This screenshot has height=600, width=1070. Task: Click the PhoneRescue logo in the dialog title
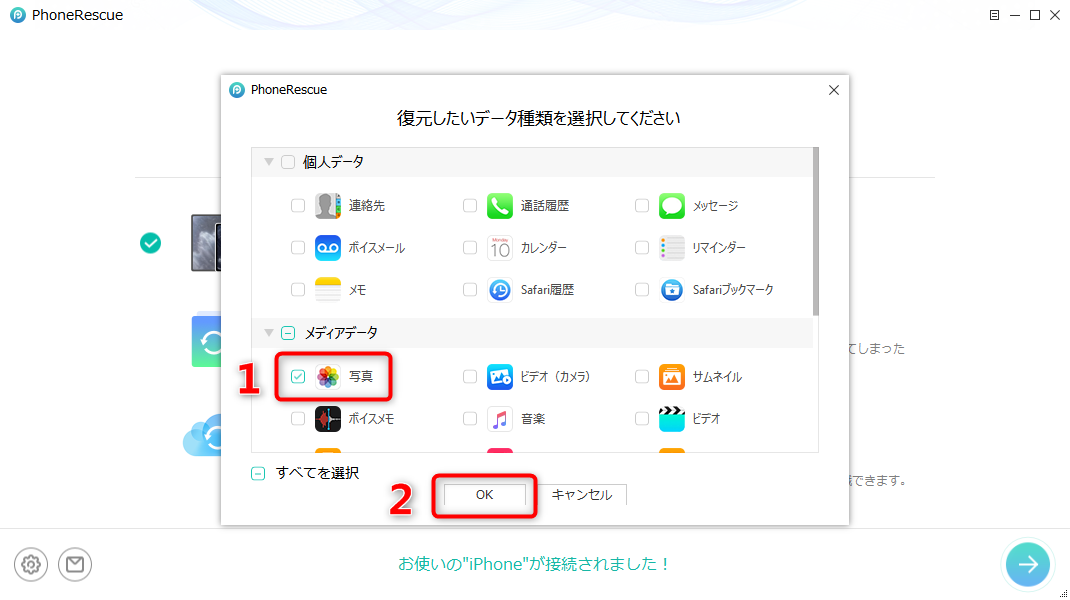pos(237,90)
